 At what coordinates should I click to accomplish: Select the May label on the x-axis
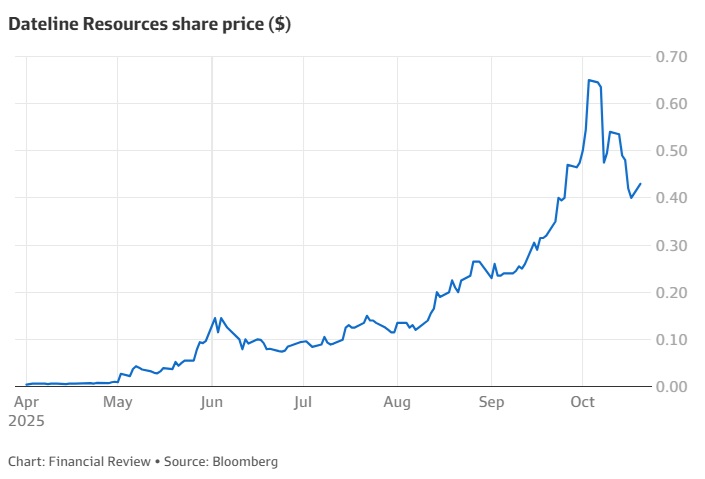pos(118,403)
